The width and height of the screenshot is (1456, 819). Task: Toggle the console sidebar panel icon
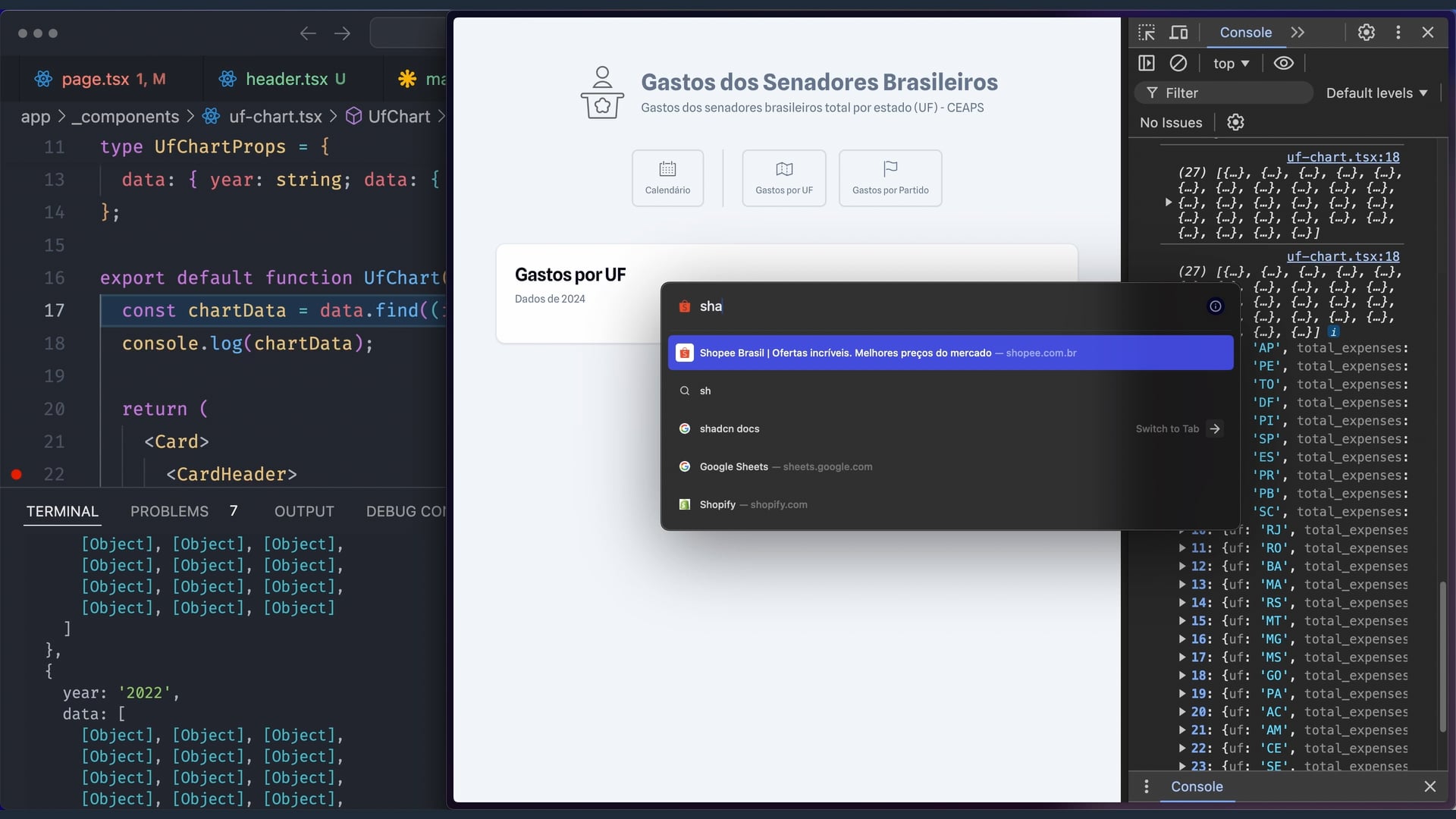click(1147, 63)
